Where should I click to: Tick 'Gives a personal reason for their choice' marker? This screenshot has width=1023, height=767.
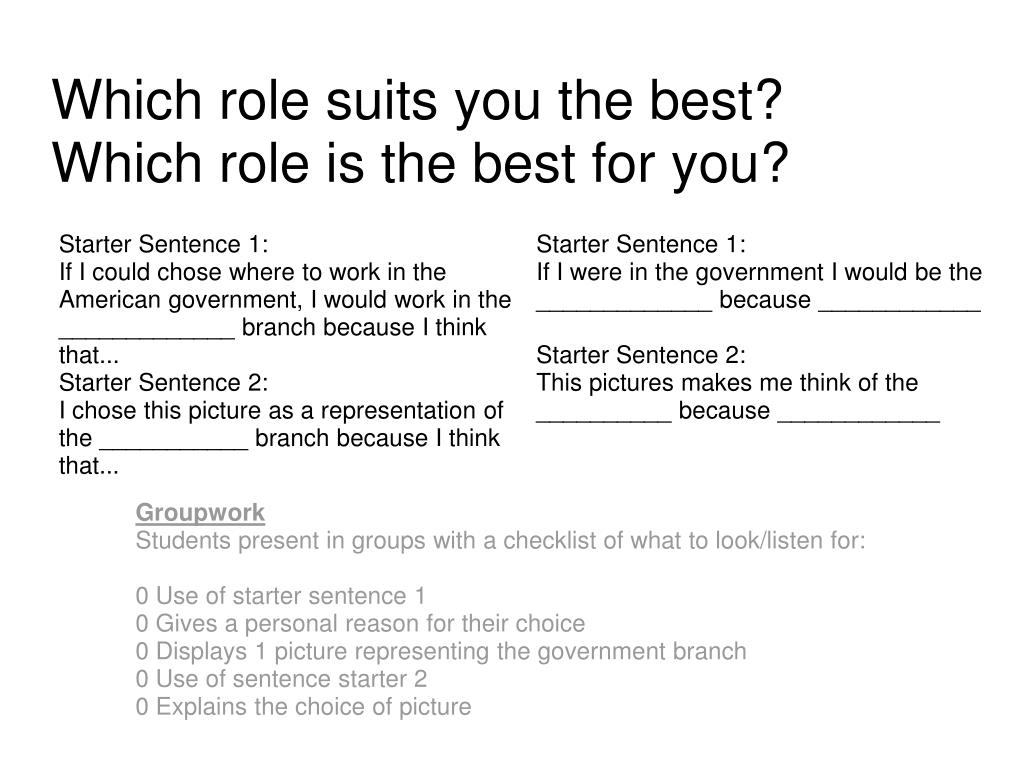[x=142, y=624]
